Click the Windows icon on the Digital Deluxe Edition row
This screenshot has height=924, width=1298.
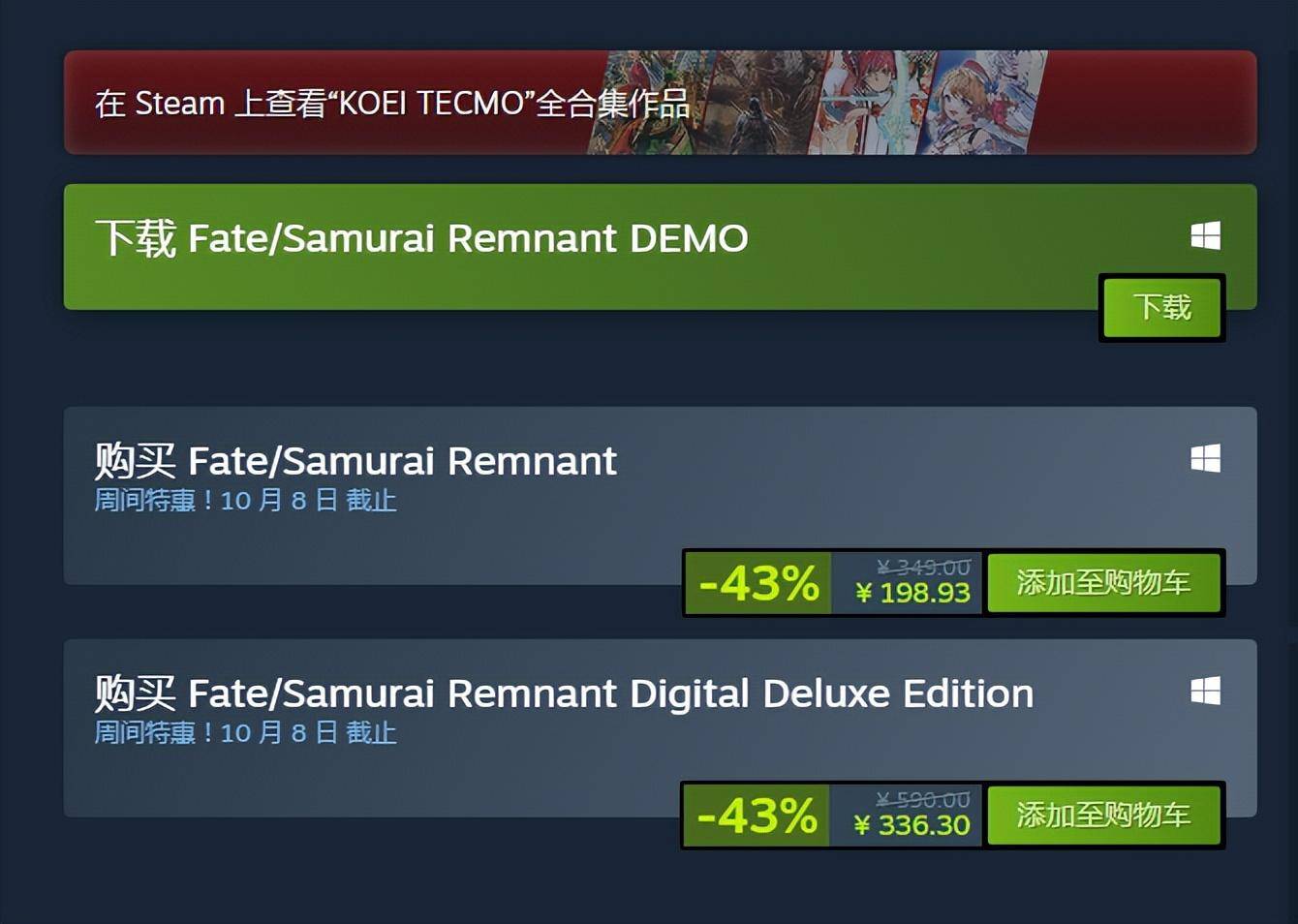(1205, 691)
